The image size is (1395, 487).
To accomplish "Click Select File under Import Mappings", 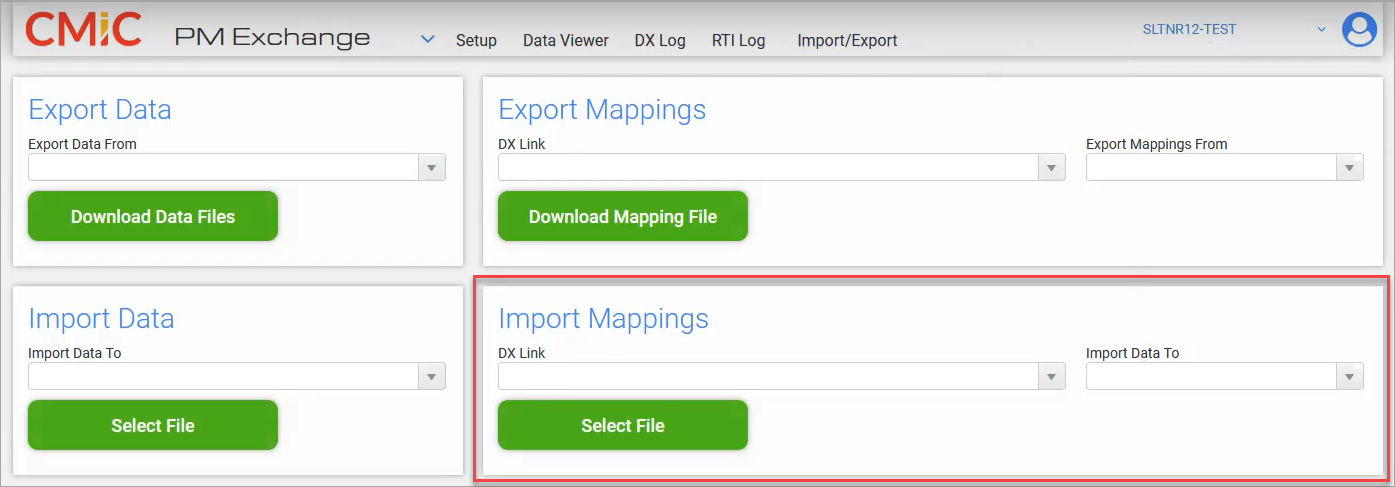I will pos(623,425).
